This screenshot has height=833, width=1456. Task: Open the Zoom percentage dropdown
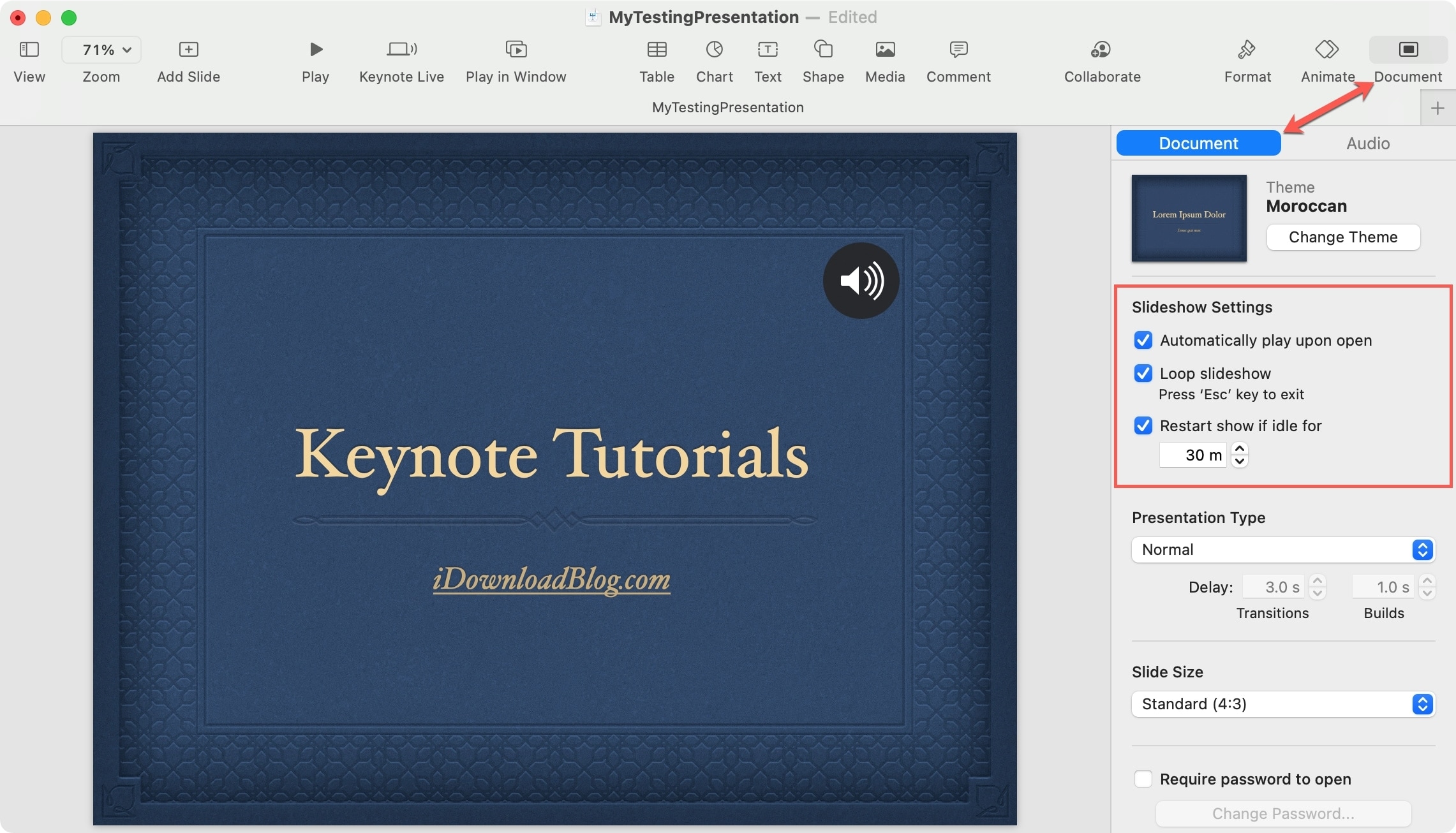click(101, 50)
